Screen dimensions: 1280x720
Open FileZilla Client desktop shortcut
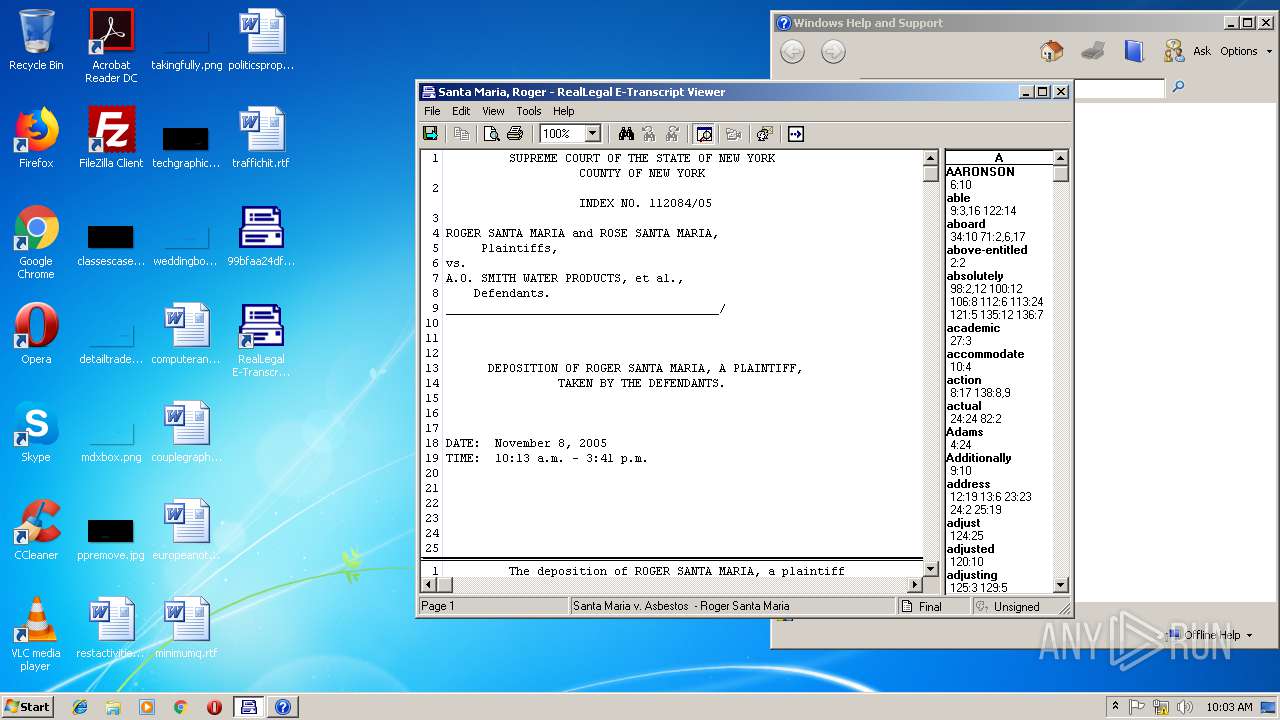click(111, 138)
